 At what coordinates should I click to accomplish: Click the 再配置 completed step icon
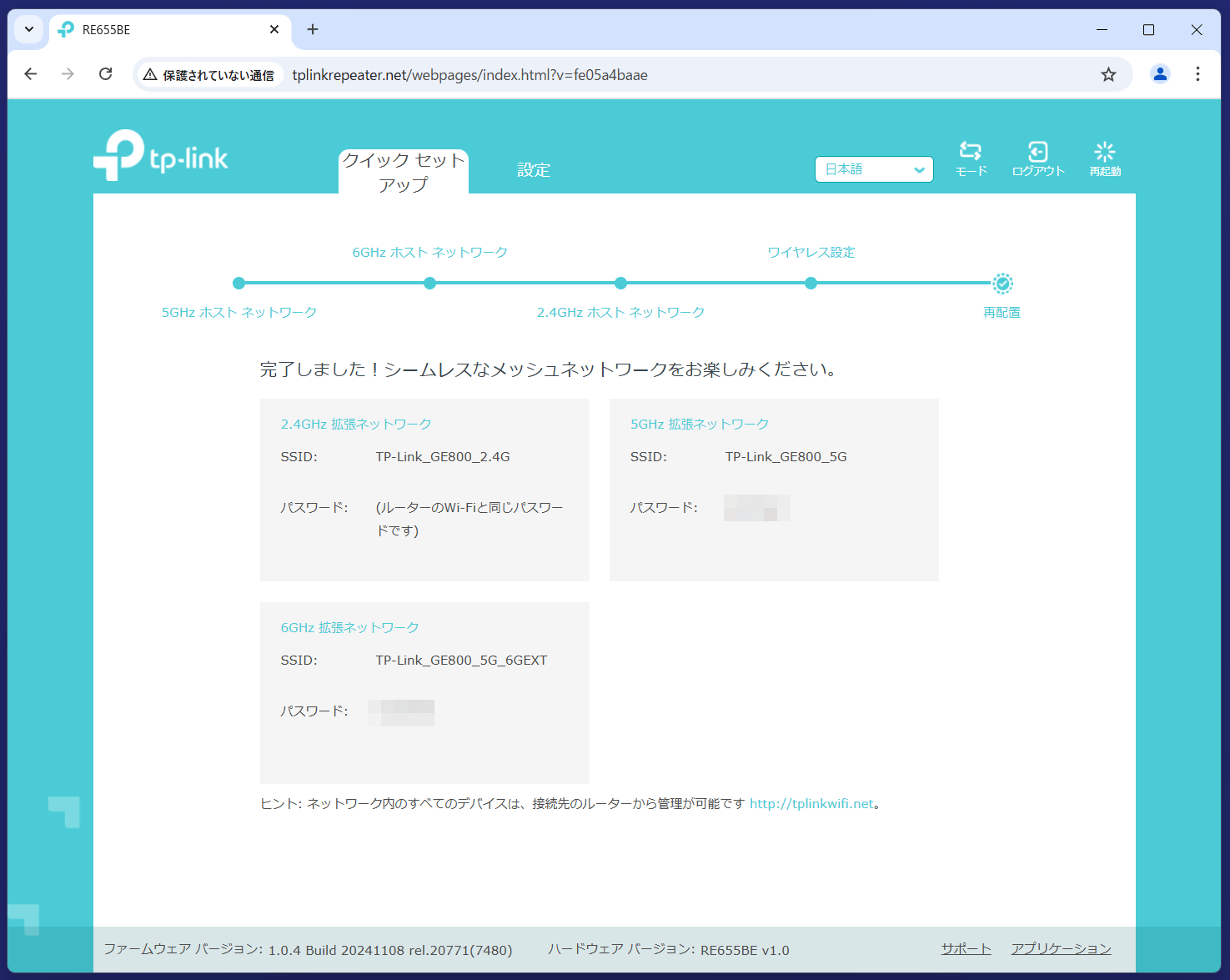[x=1002, y=284]
